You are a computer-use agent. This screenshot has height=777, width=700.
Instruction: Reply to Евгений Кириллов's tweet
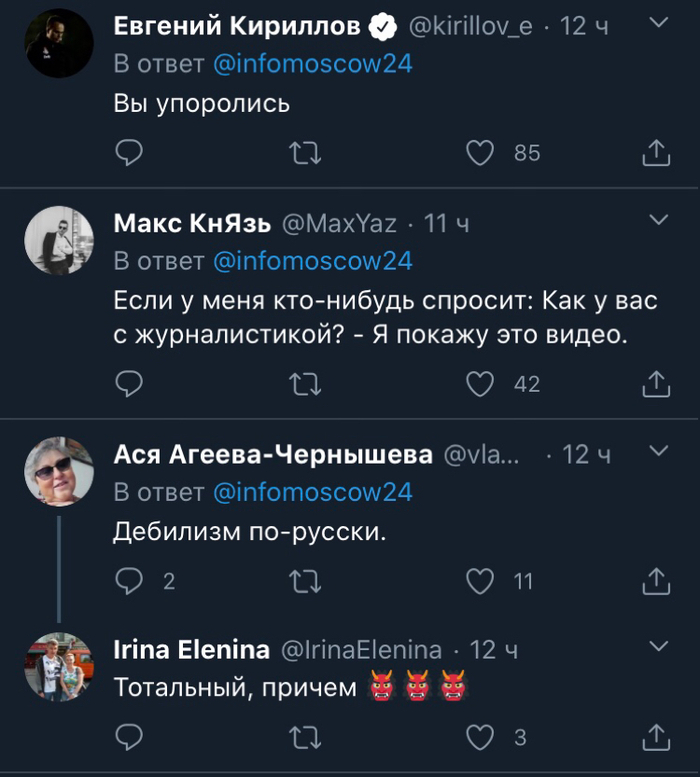pos(129,152)
